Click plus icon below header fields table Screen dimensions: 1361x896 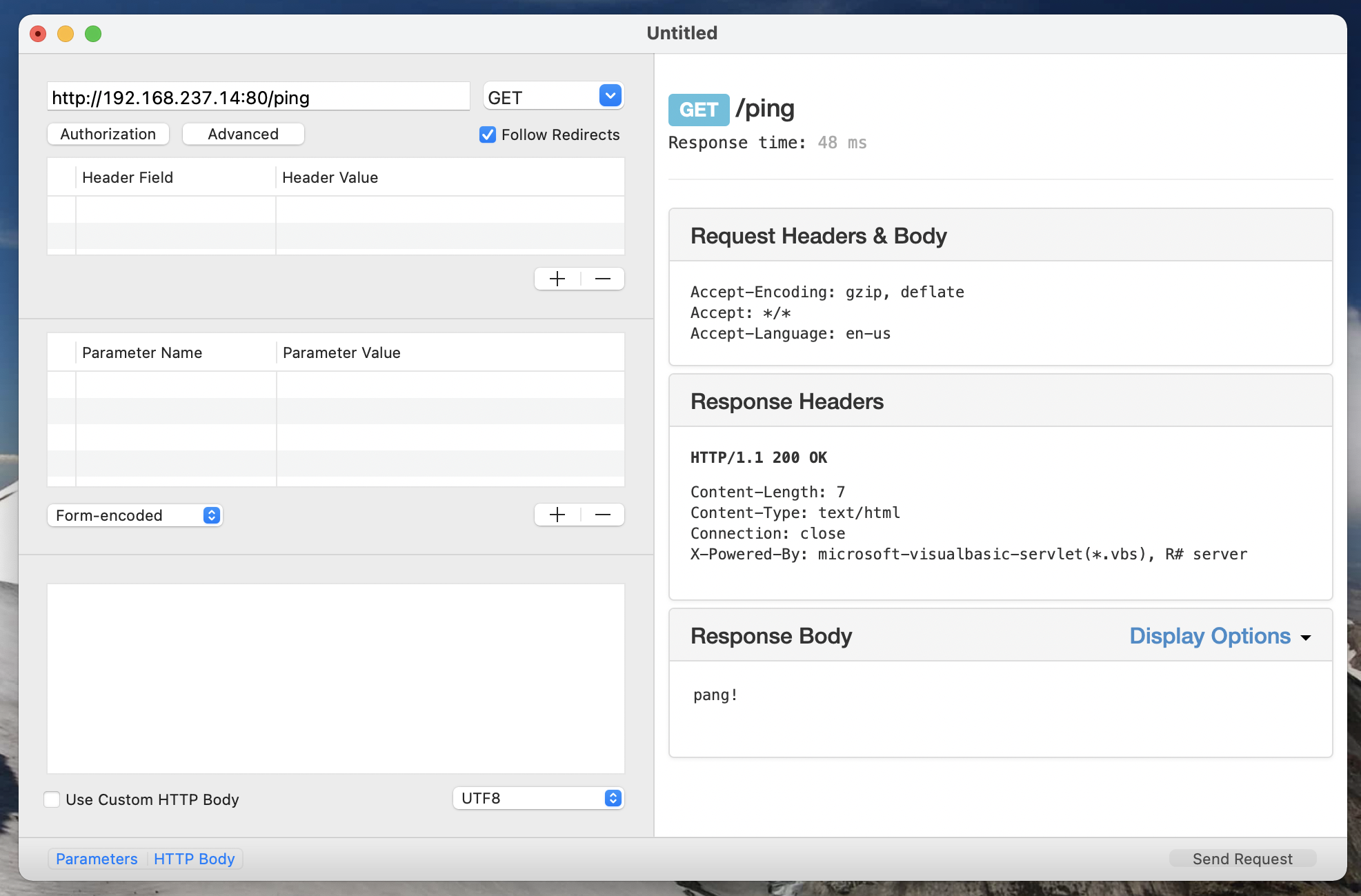pyautogui.click(x=557, y=279)
